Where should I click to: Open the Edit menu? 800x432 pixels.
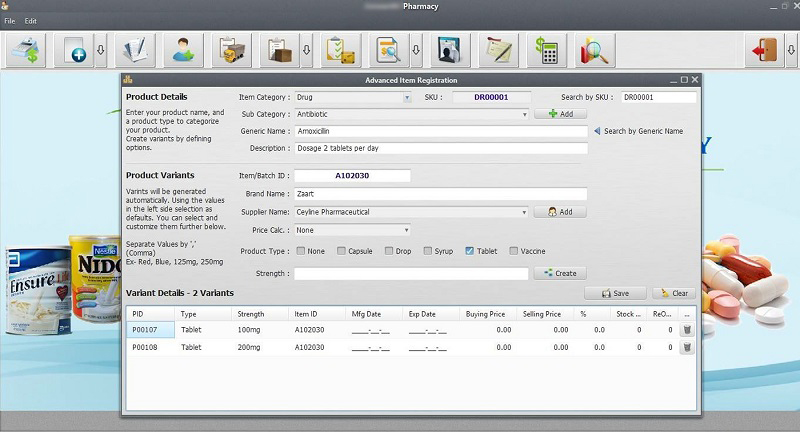(31, 21)
